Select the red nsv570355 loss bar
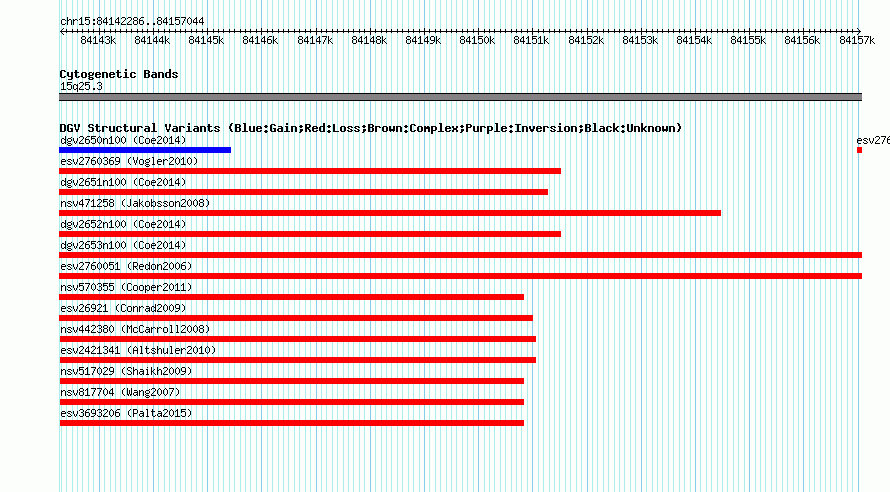 tap(291, 297)
